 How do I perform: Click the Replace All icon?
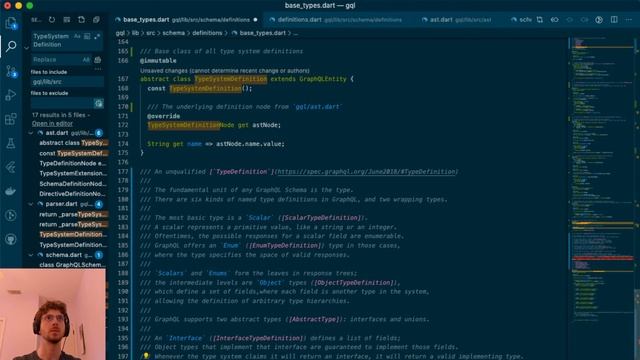98,60
